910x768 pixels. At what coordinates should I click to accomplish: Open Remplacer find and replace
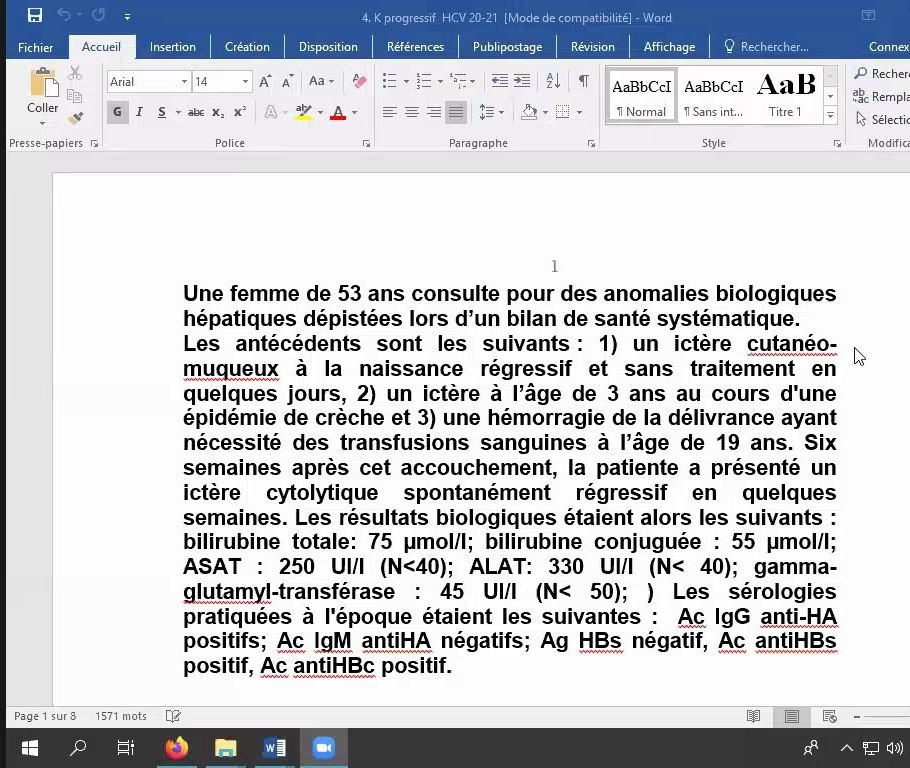[x=881, y=96]
